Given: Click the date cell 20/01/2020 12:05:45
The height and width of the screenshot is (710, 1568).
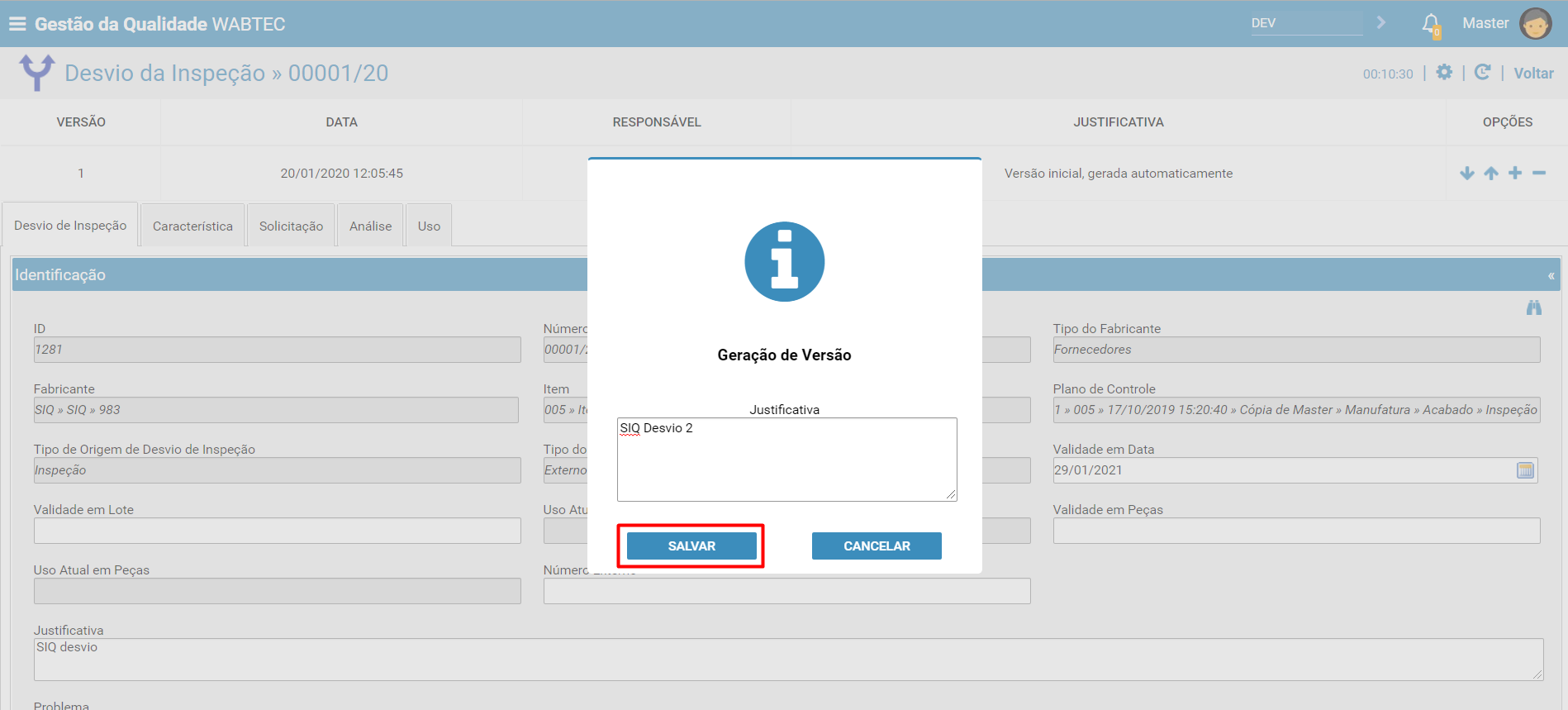Looking at the screenshot, I should (x=341, y=173).
